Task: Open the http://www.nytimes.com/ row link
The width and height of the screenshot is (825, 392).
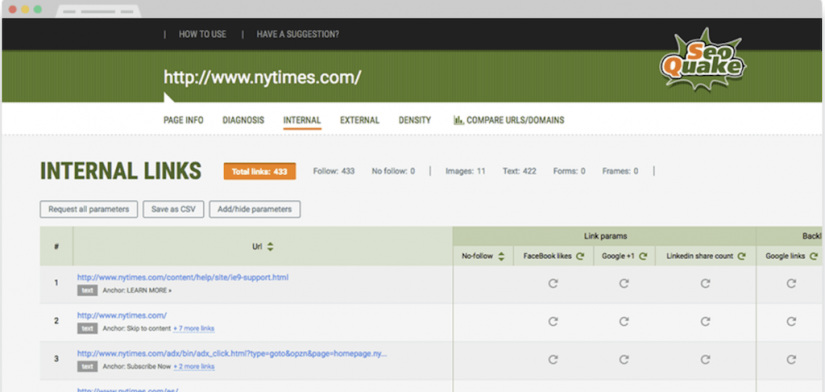Action: pyautogui.click(x=122, y=315)
